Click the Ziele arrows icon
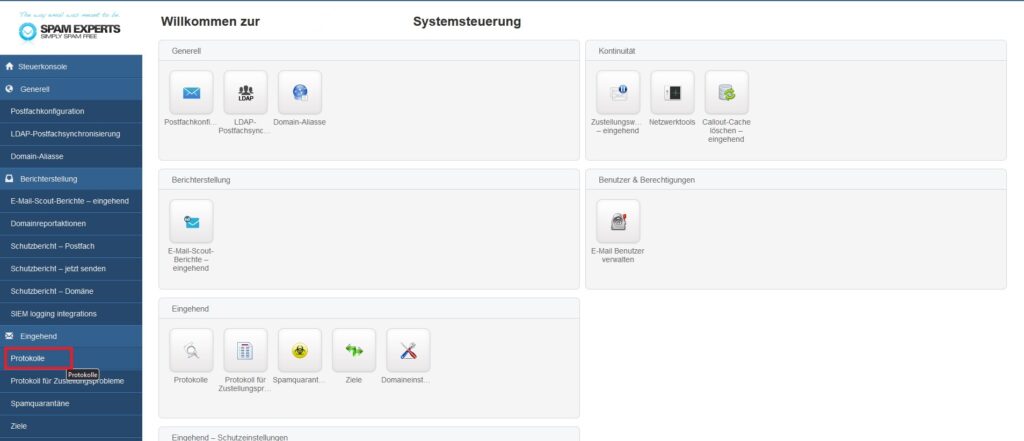The height and width of the screenshot is (441, 1024). (x=353, y=350)
